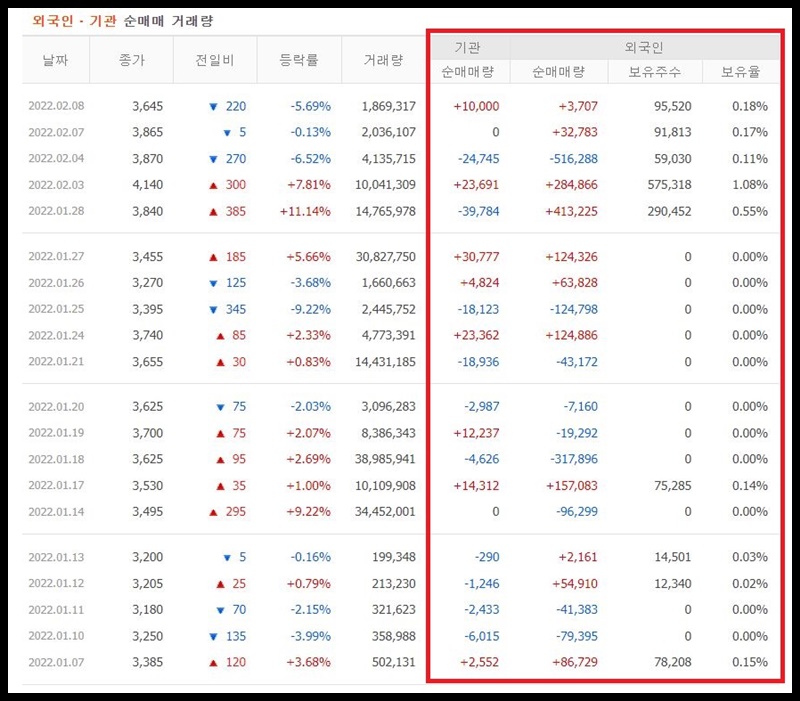Viewport: 800px width, 701px height.
Task: Click foreign net value +86,729
Action: 574,662
